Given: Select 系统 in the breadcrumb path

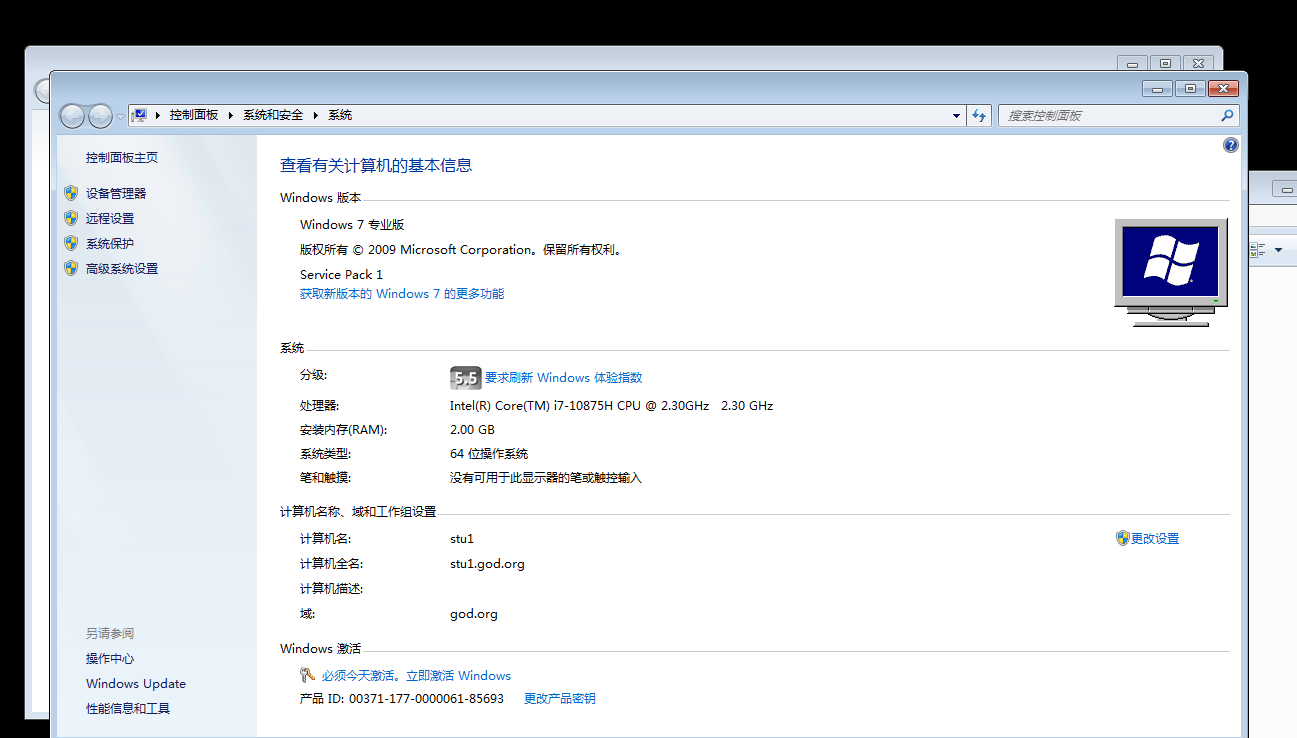Looking at the screenshot, I should click(340, 115).
